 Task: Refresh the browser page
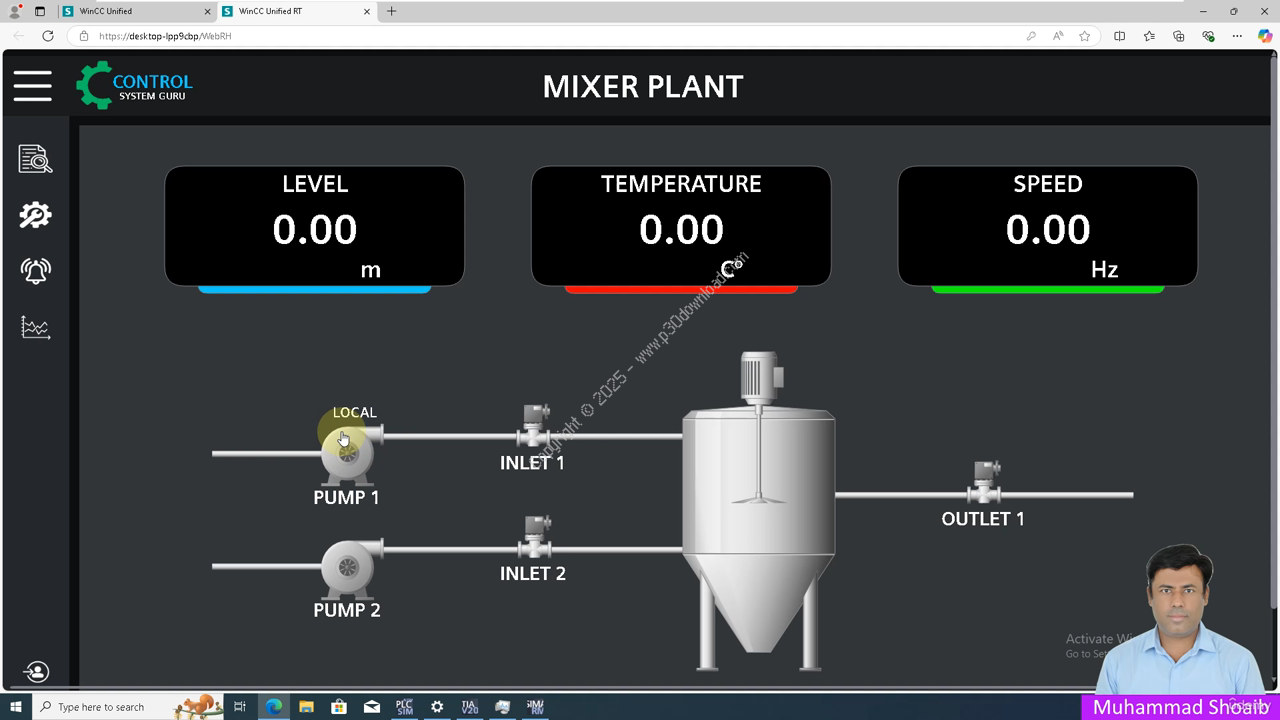[47, 36]
